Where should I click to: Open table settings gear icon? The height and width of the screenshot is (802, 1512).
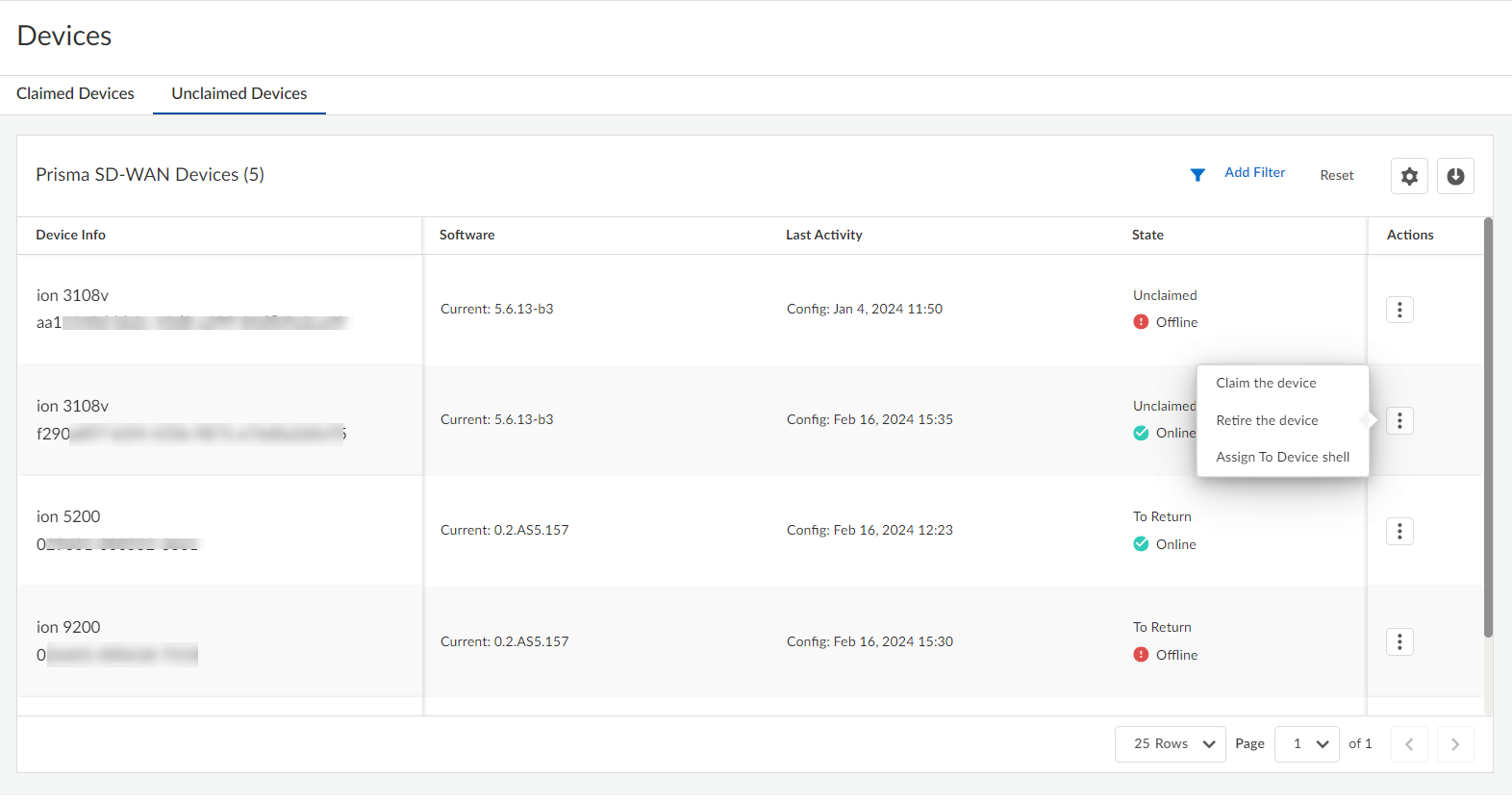pyautogui.click(x=1409, y=176)
